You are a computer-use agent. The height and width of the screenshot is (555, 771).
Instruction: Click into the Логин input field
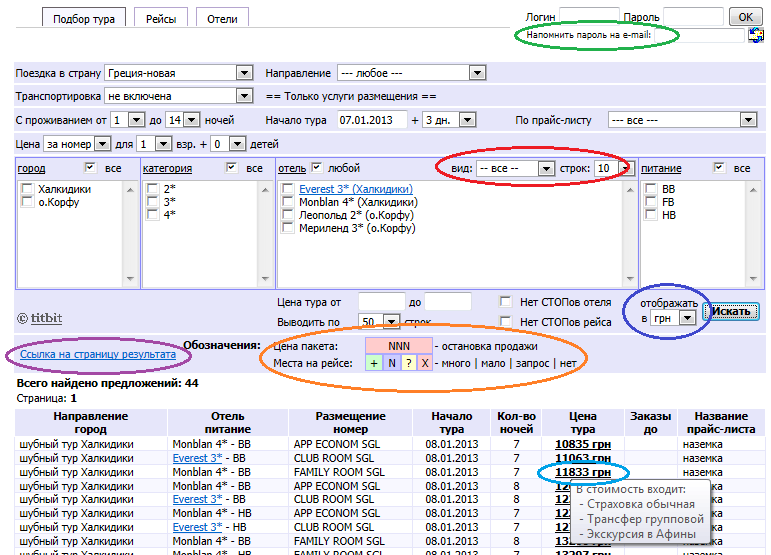(589, 17)
